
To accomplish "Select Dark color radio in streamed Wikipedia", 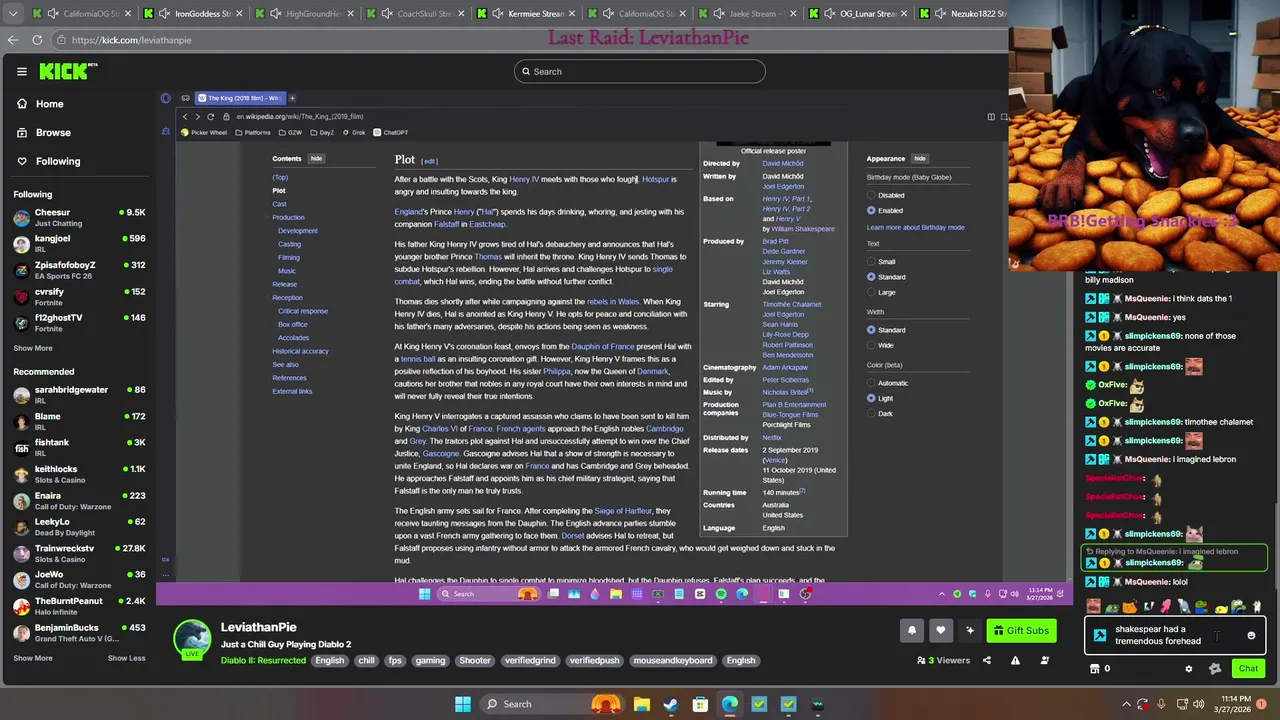I will pos(871,413).
